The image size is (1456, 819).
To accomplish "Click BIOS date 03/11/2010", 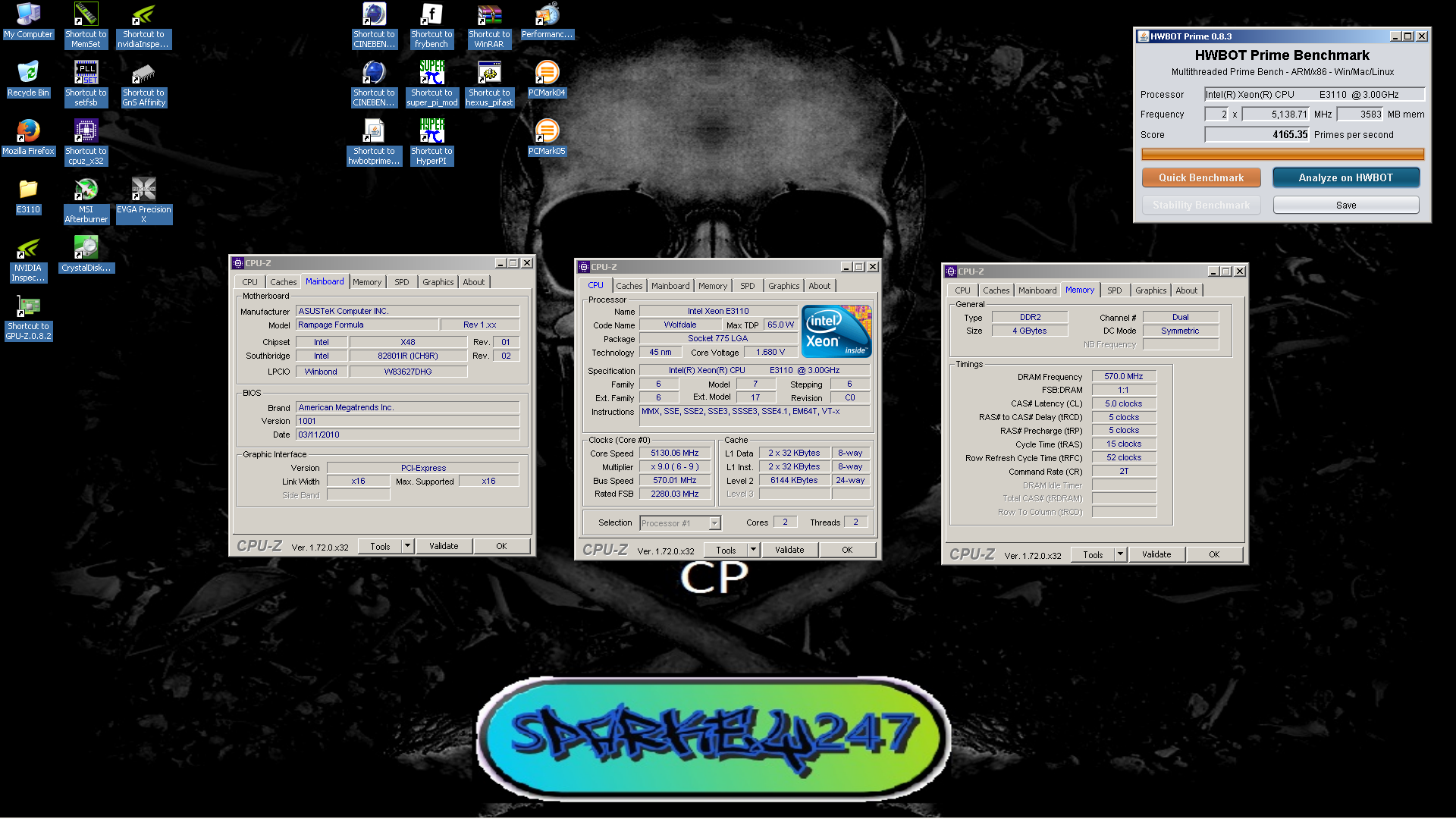I will click(407, 435).
